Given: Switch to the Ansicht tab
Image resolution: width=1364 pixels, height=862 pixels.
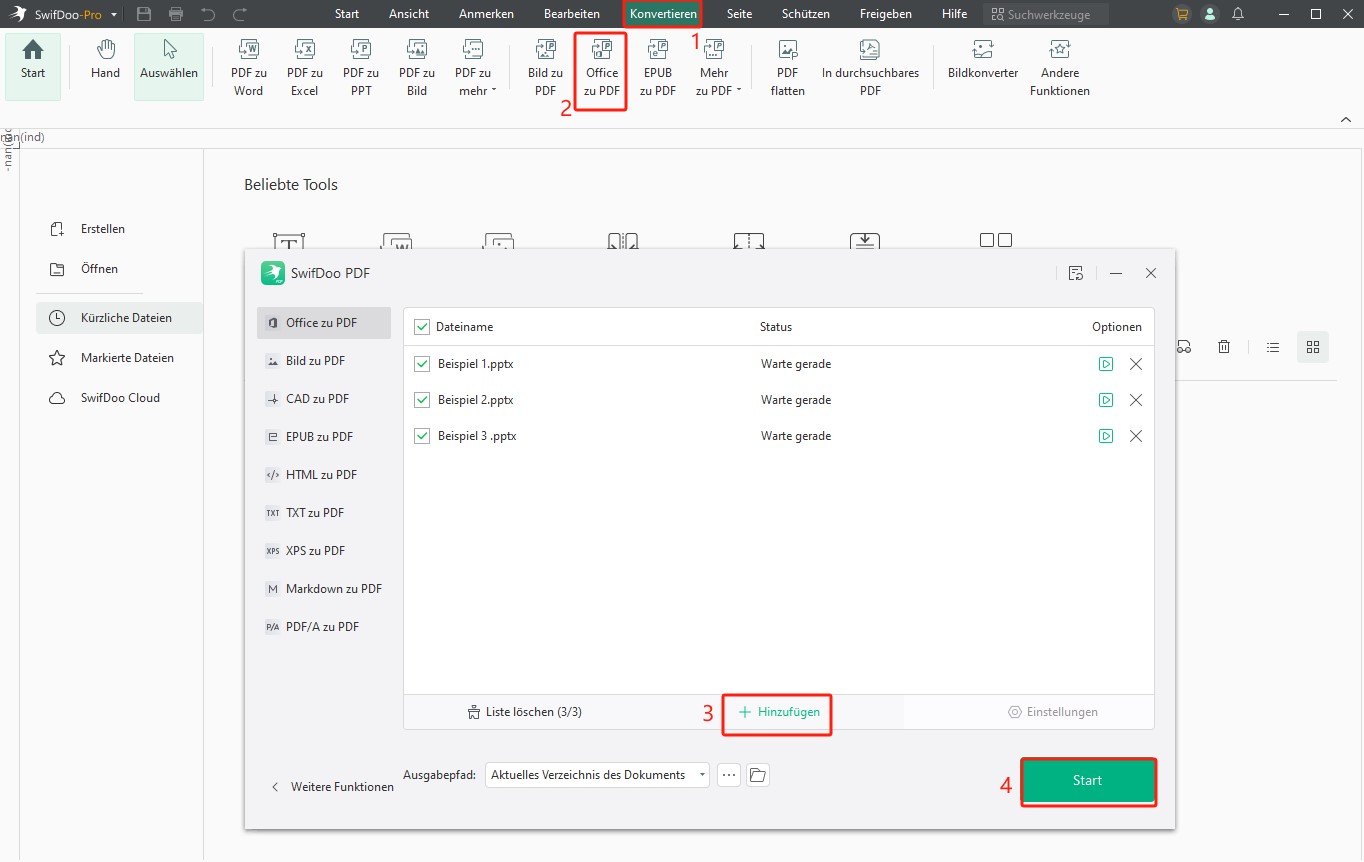Looking at the screenshot, I should tap(409, 14).
